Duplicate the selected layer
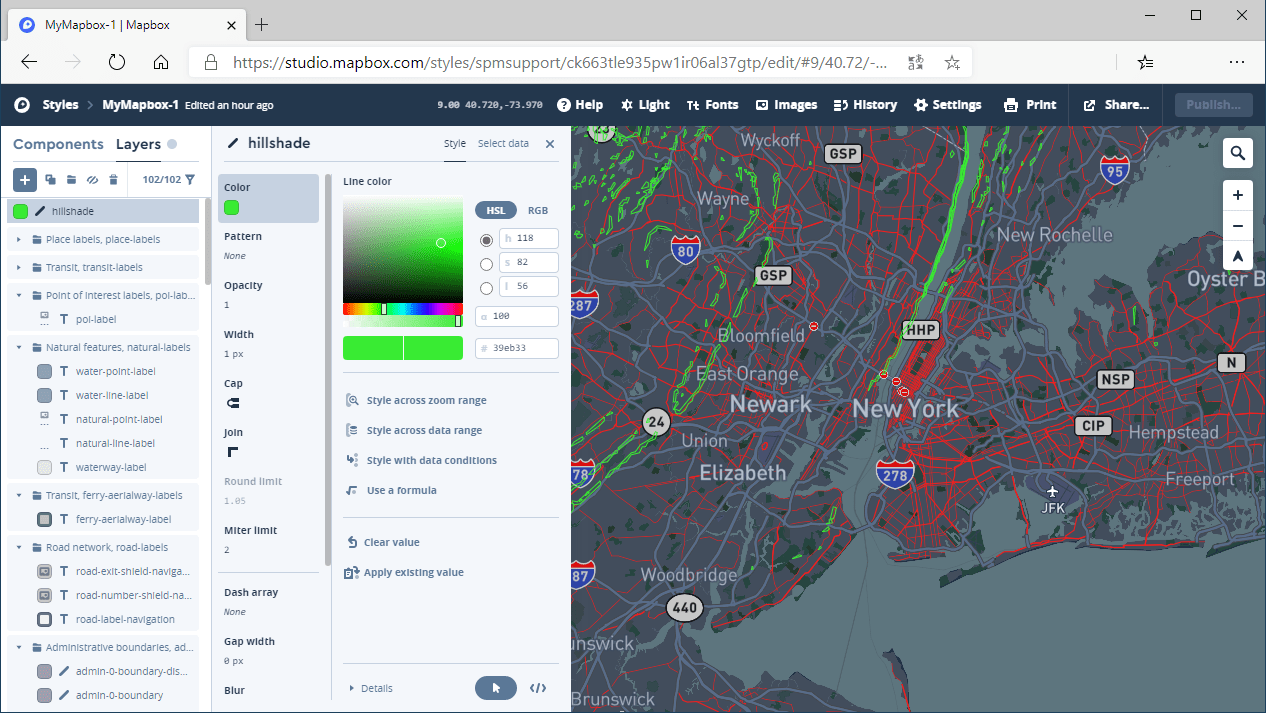The height and width of the screenshot is (713, 1266). 50,180
